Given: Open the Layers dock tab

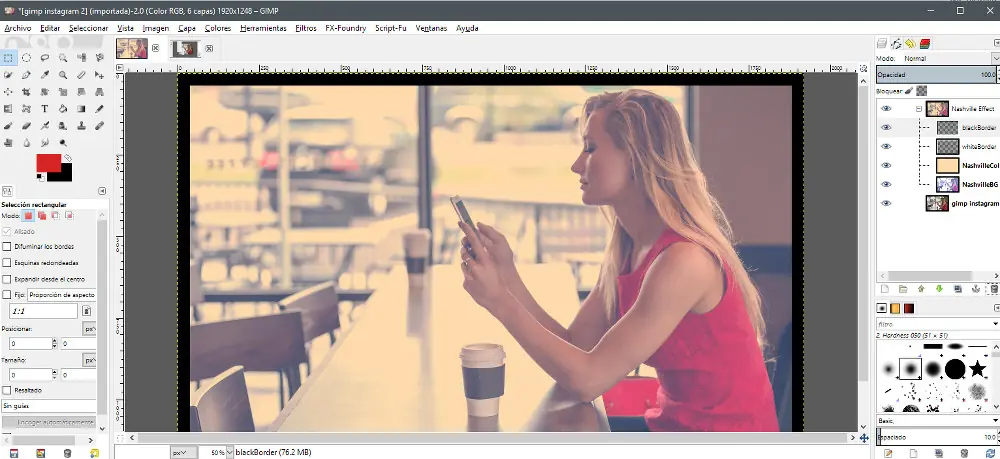Looking at the screenshot, I should coord(882,43).
